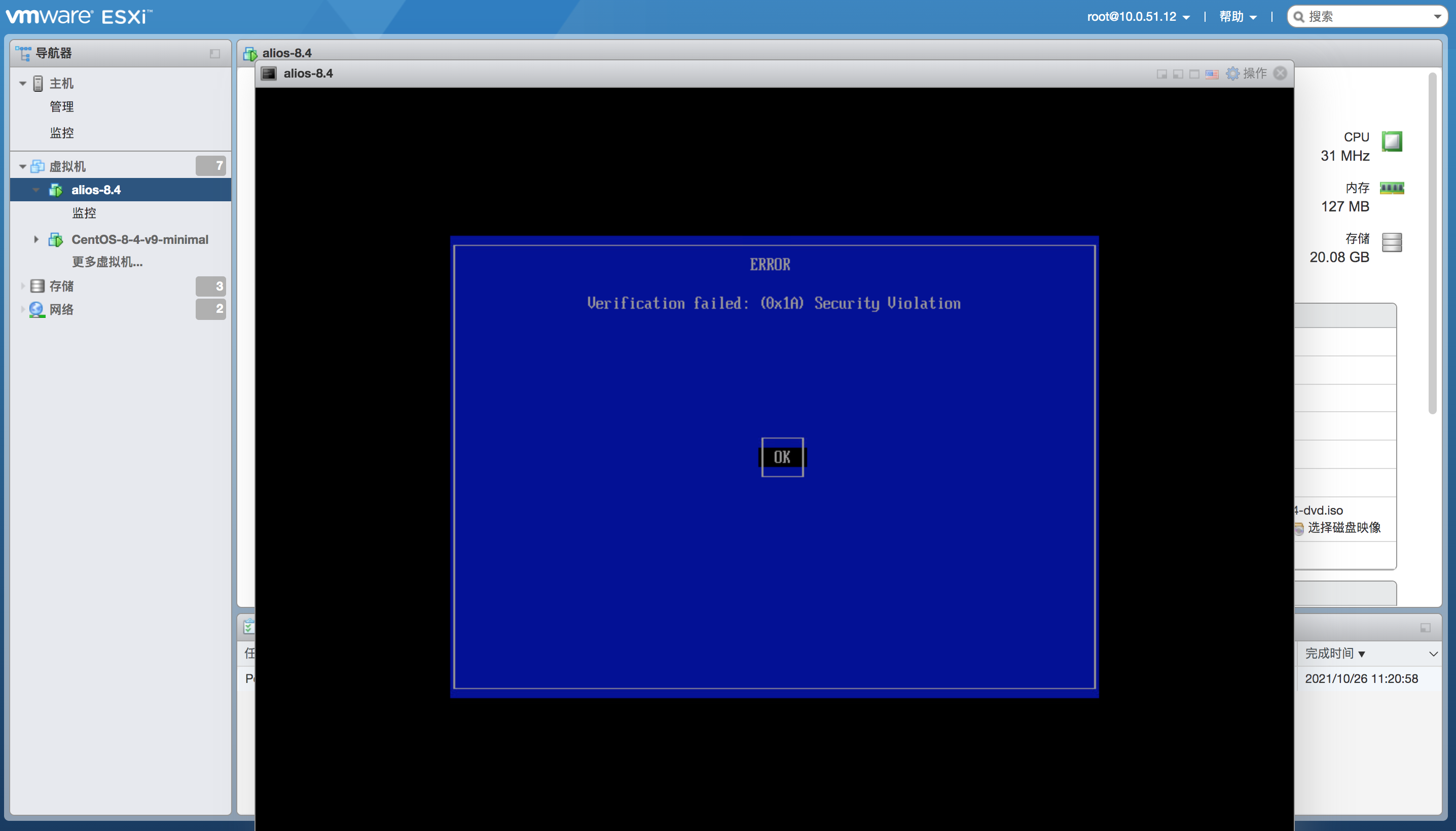Click the 网络 network globe icon
The width and height of the screenshot is (1456, 831).
pyautogui.click(x=37, y=309)
